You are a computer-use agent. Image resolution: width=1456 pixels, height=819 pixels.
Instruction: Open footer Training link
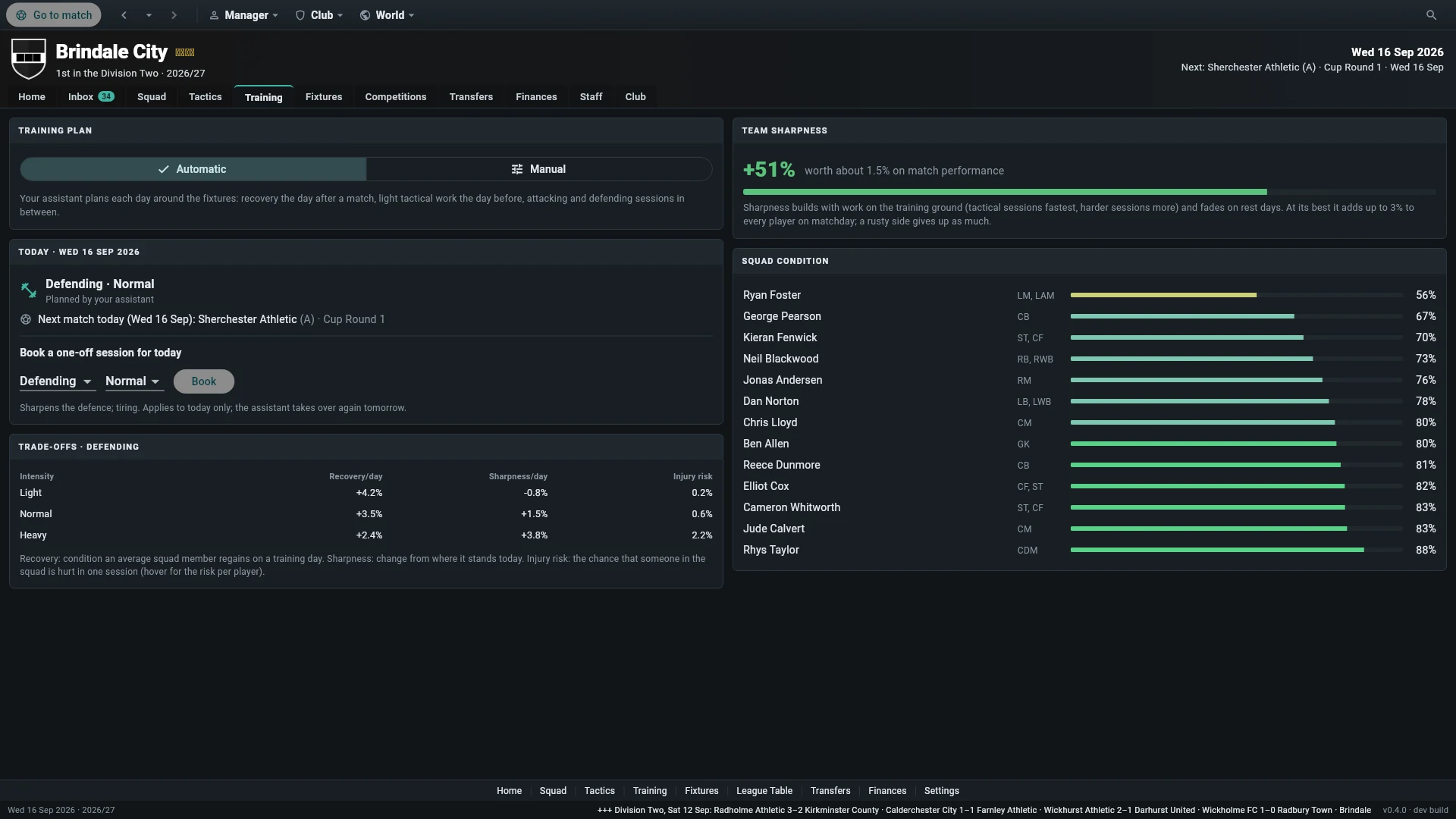[x=650, y=791]
